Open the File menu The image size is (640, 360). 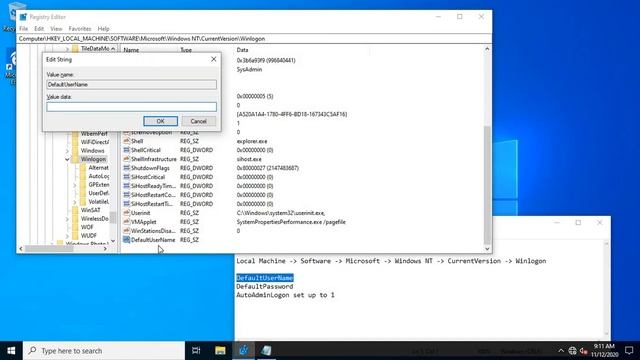(x=23, y=29)
